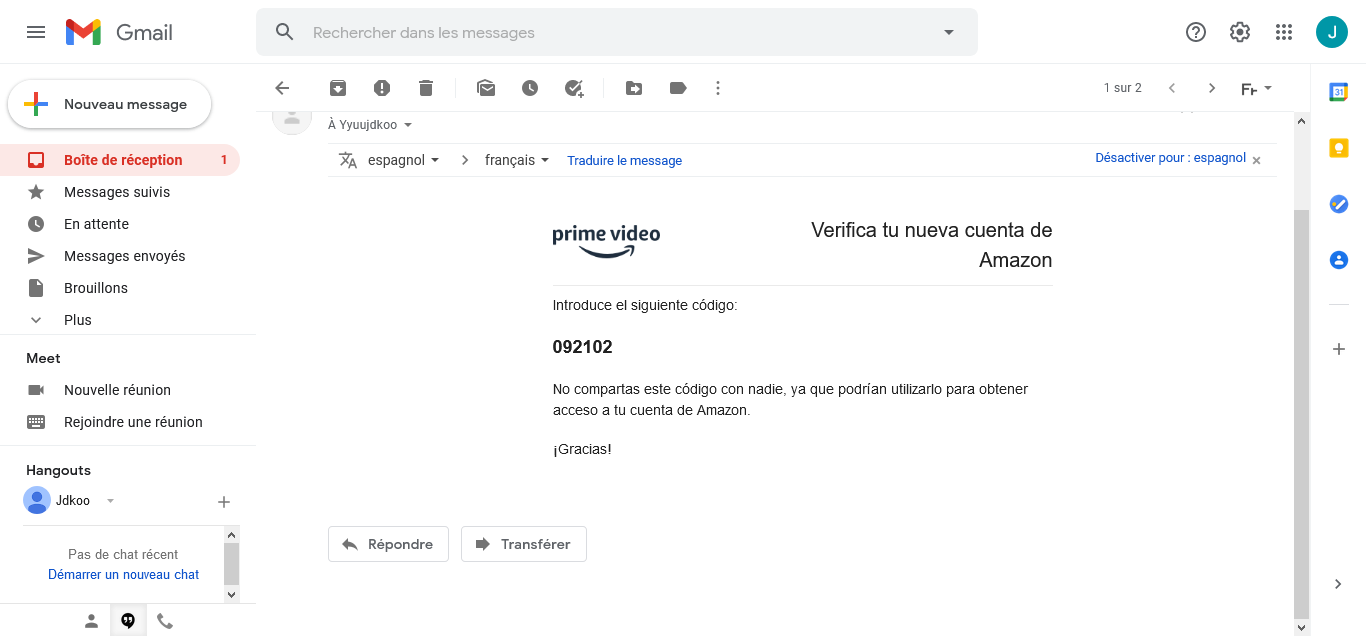Mark message as unread
This screenshot has width=1366, height=636.
(x=486, y=88)
